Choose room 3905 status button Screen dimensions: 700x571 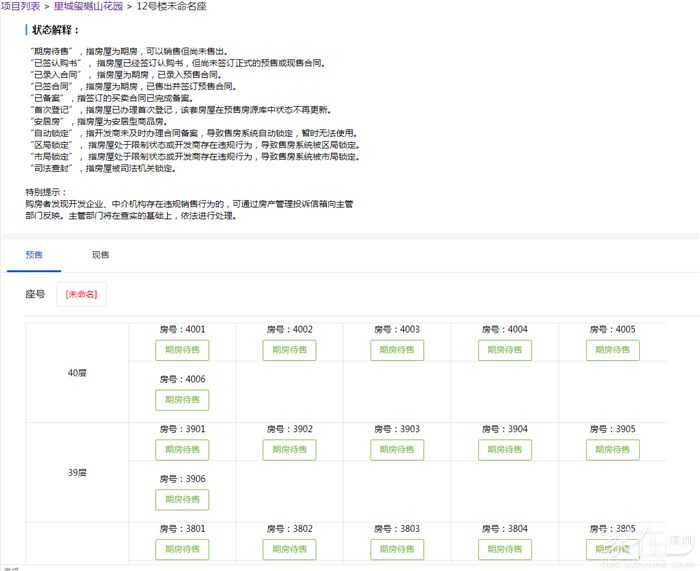point(612,450)
